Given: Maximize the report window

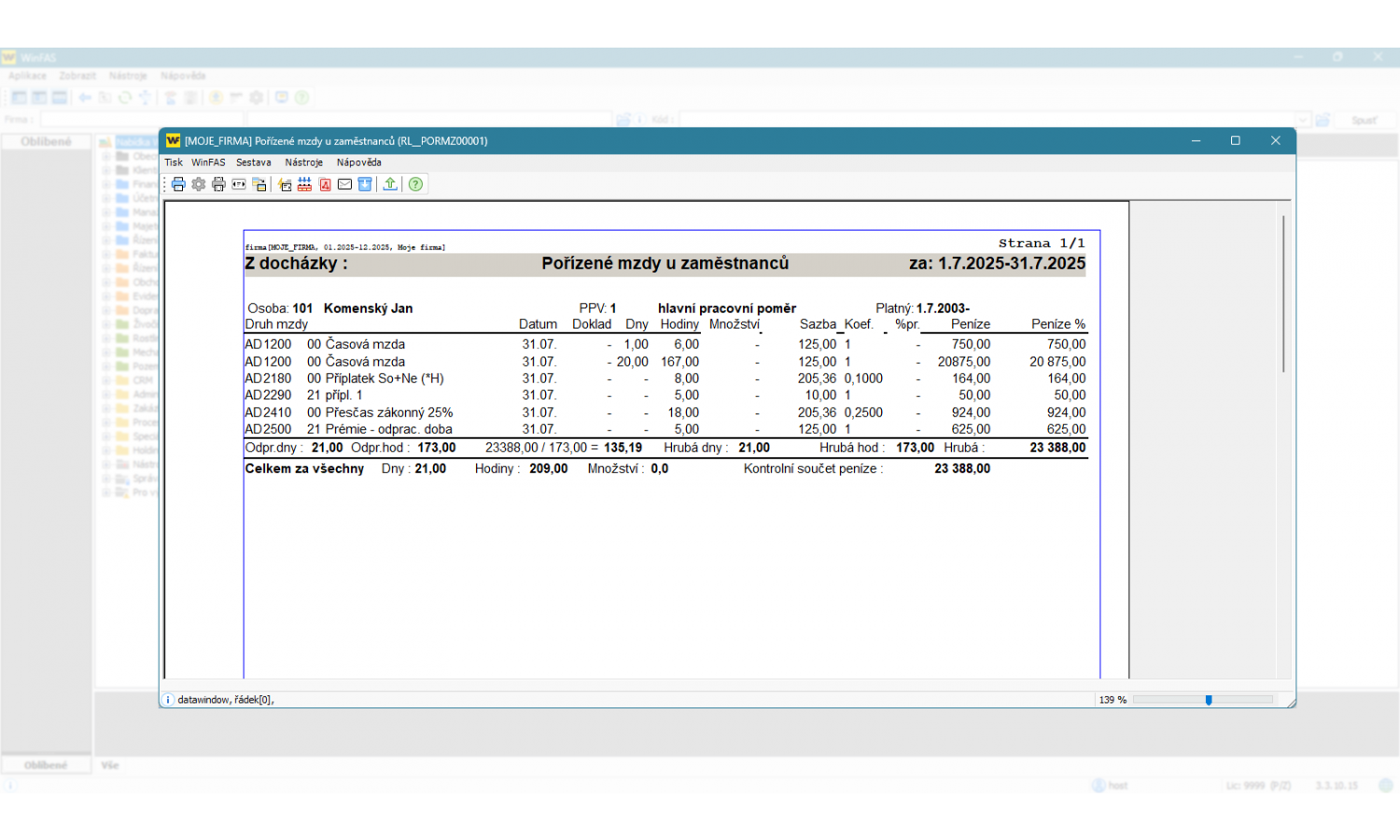Looking at the screenshot, I should (1235, 141).
